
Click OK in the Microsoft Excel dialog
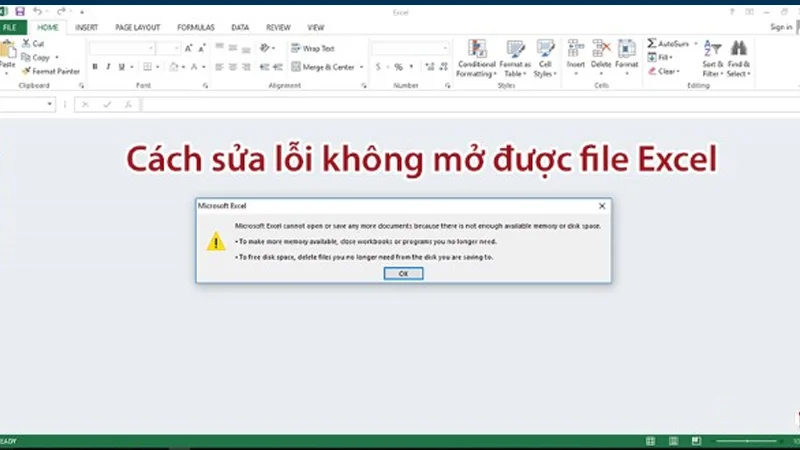pos(403,274)
